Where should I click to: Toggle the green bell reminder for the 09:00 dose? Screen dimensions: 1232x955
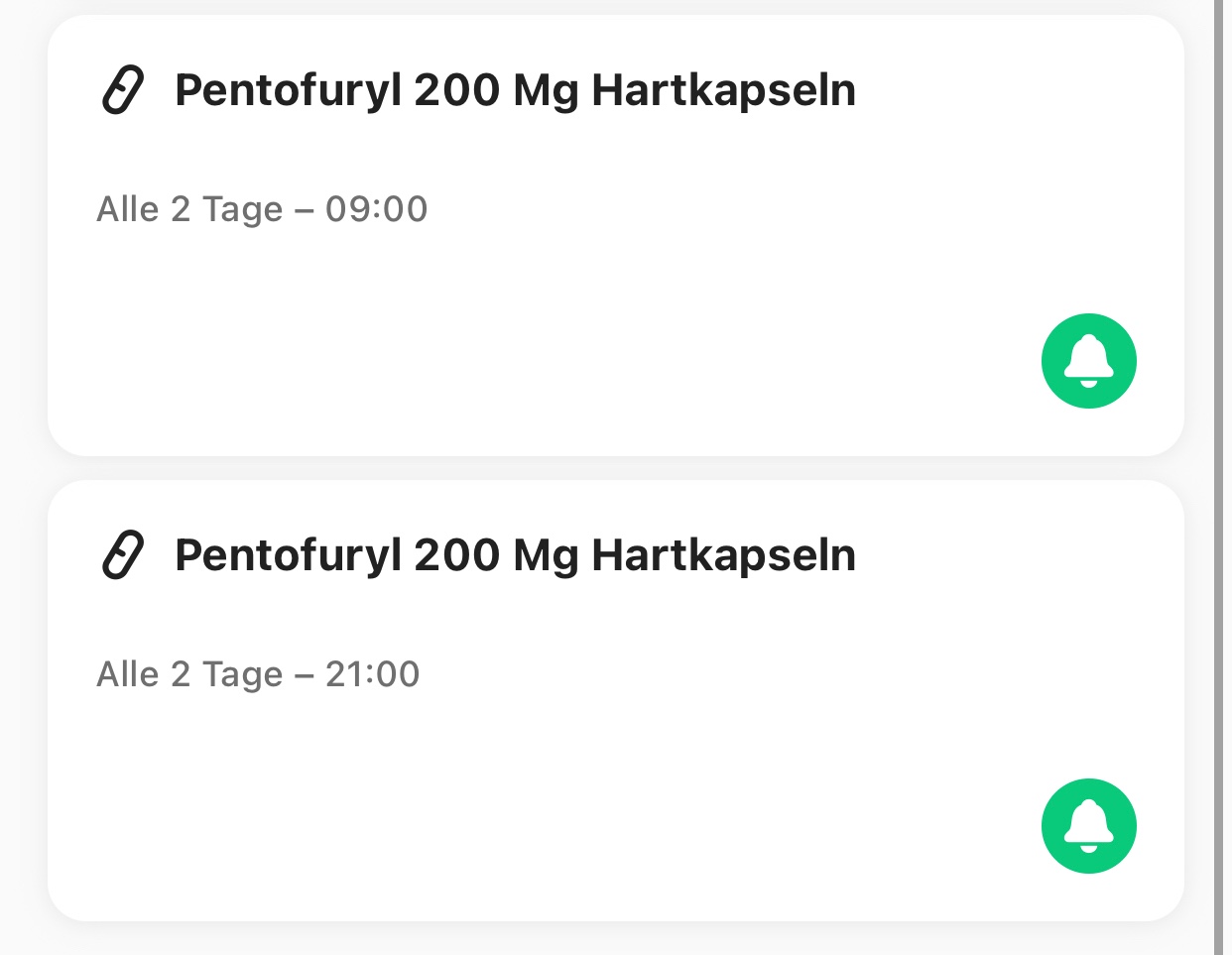[1088, 361]
